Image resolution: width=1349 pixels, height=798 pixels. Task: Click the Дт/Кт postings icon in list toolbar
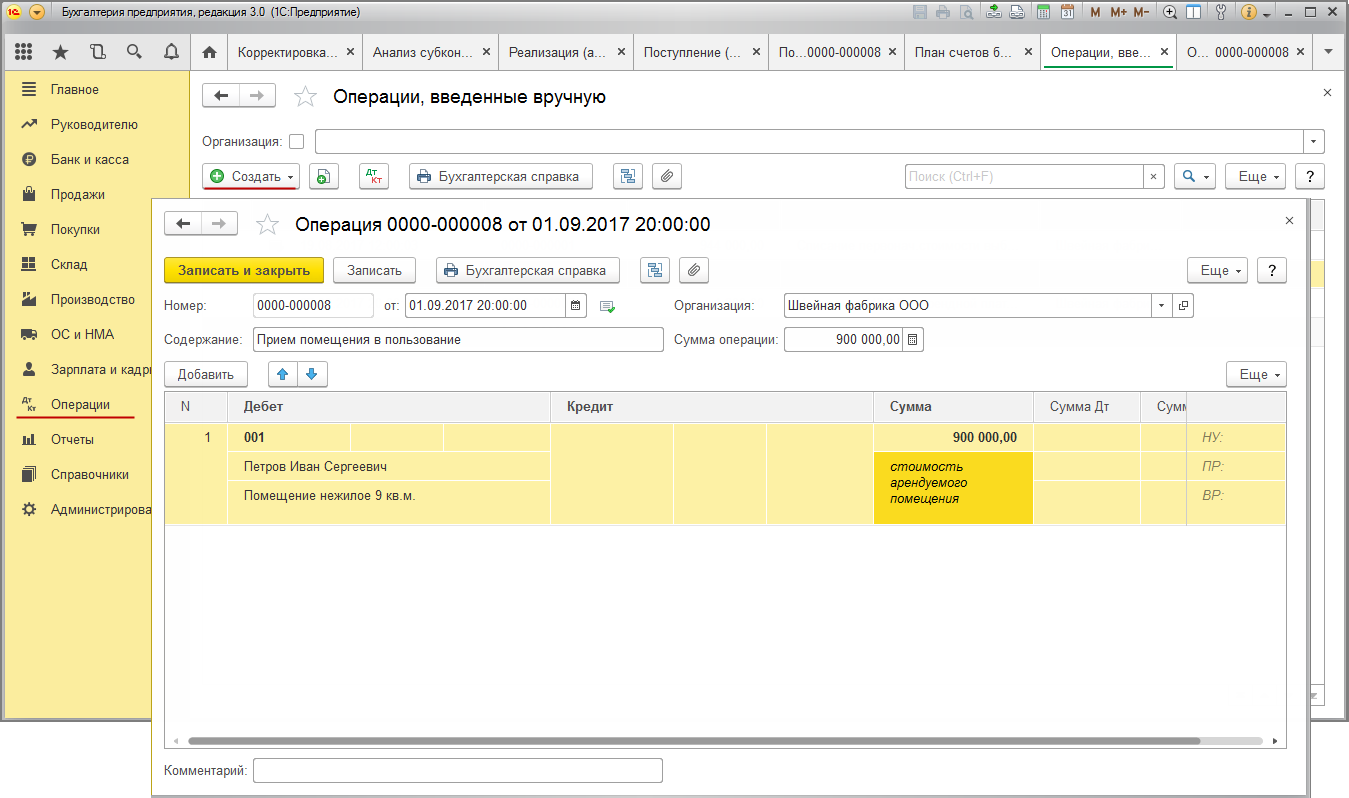coord(374,176)
